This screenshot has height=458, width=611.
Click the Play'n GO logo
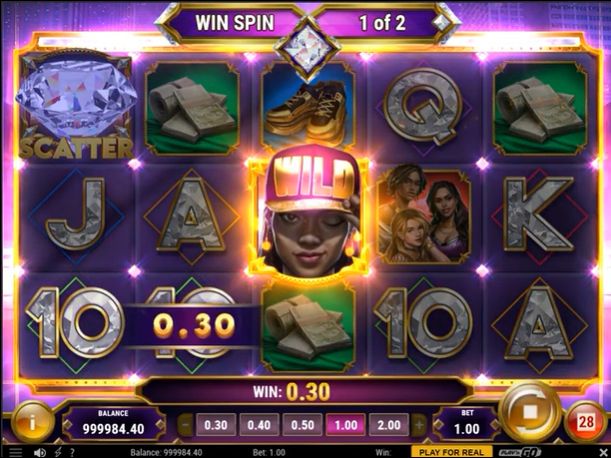[x=521, y=453]
